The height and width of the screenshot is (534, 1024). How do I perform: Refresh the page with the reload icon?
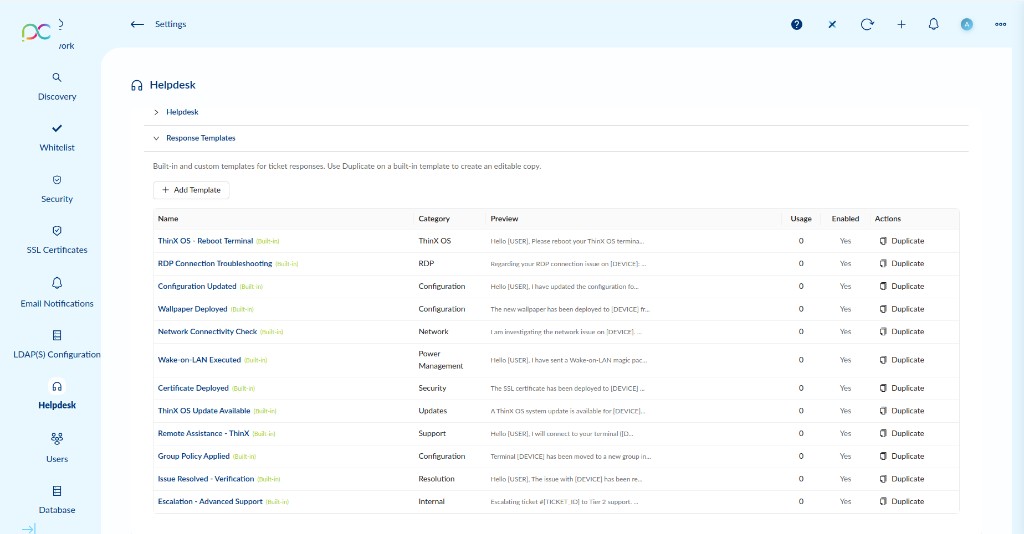click(x=867, y=24)
